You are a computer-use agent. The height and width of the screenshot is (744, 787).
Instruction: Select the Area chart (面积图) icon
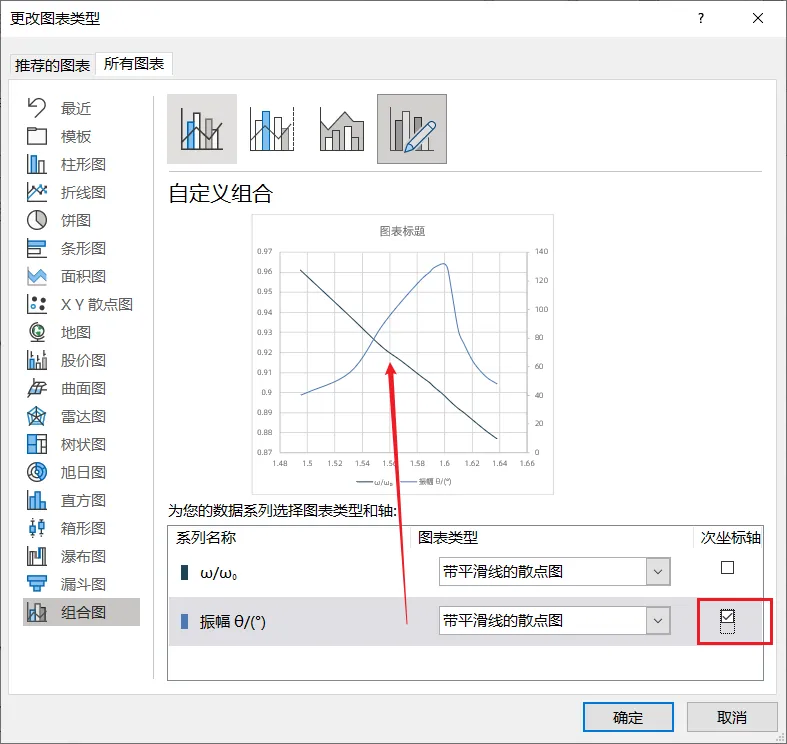point(37,276)
